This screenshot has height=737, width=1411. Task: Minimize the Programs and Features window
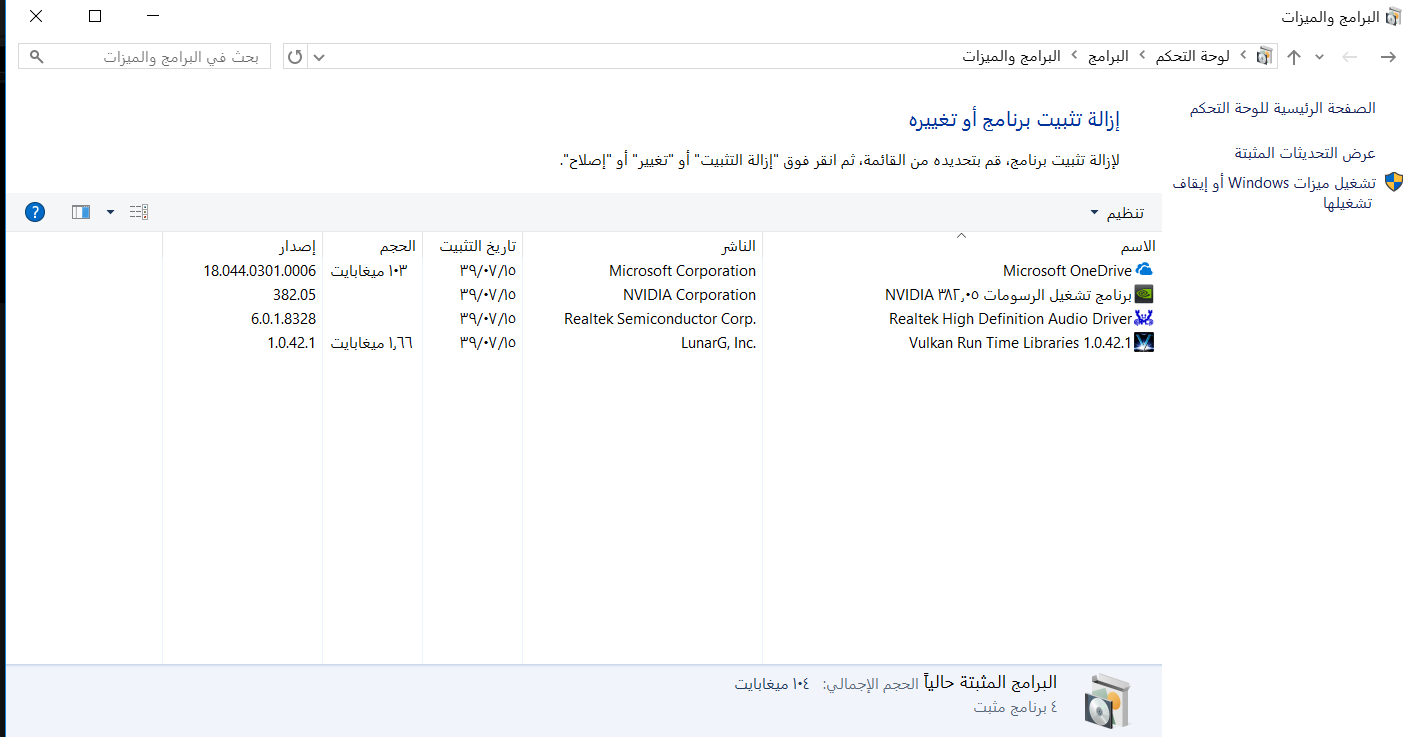coord(152,16)
